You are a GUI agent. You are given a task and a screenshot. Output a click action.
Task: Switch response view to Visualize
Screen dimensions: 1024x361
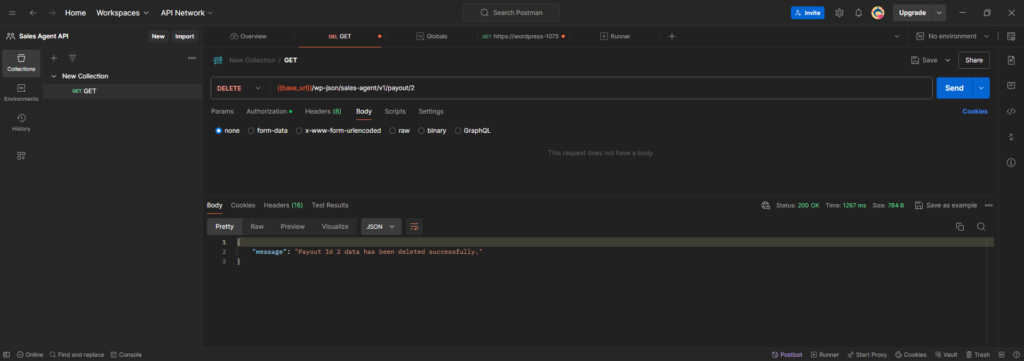(335, 227)
